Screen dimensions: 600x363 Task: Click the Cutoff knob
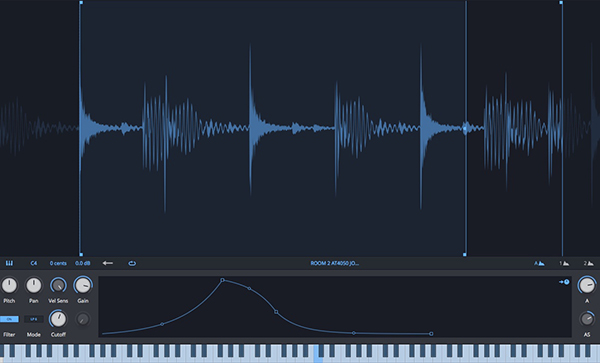click(58, 319)
